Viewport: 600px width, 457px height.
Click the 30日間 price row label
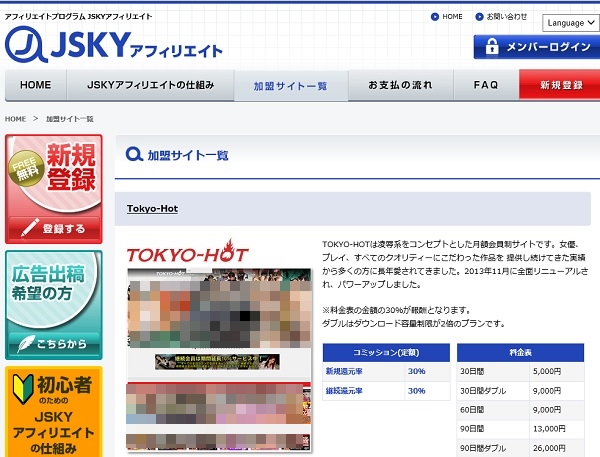point(472,371)
